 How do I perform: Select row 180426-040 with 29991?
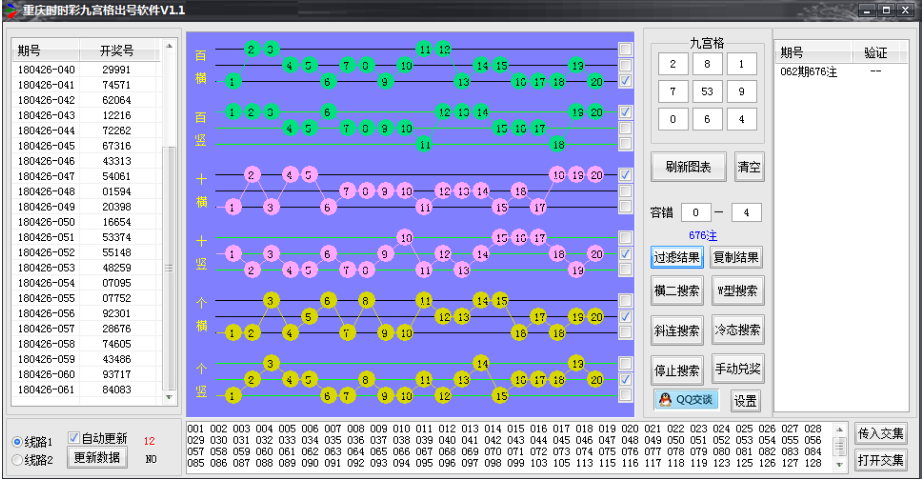(86, 70)
